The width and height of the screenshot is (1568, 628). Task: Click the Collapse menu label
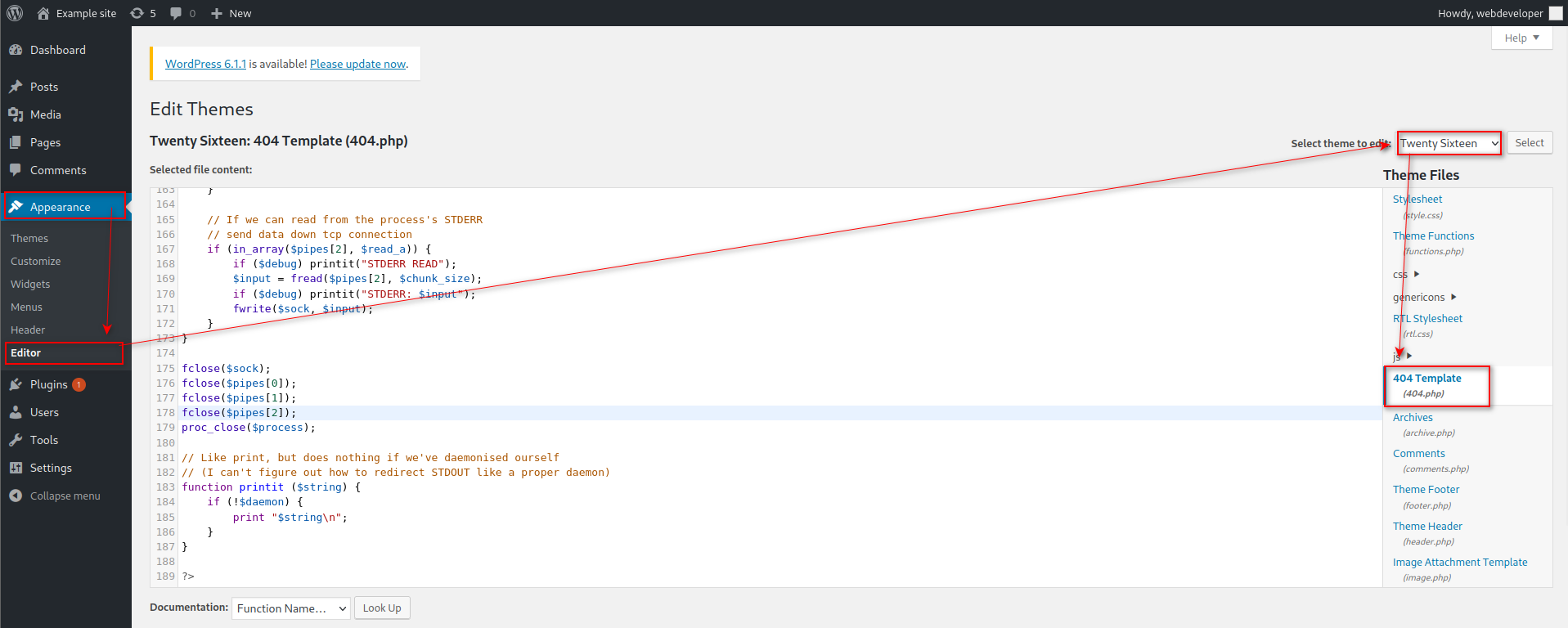65,496
